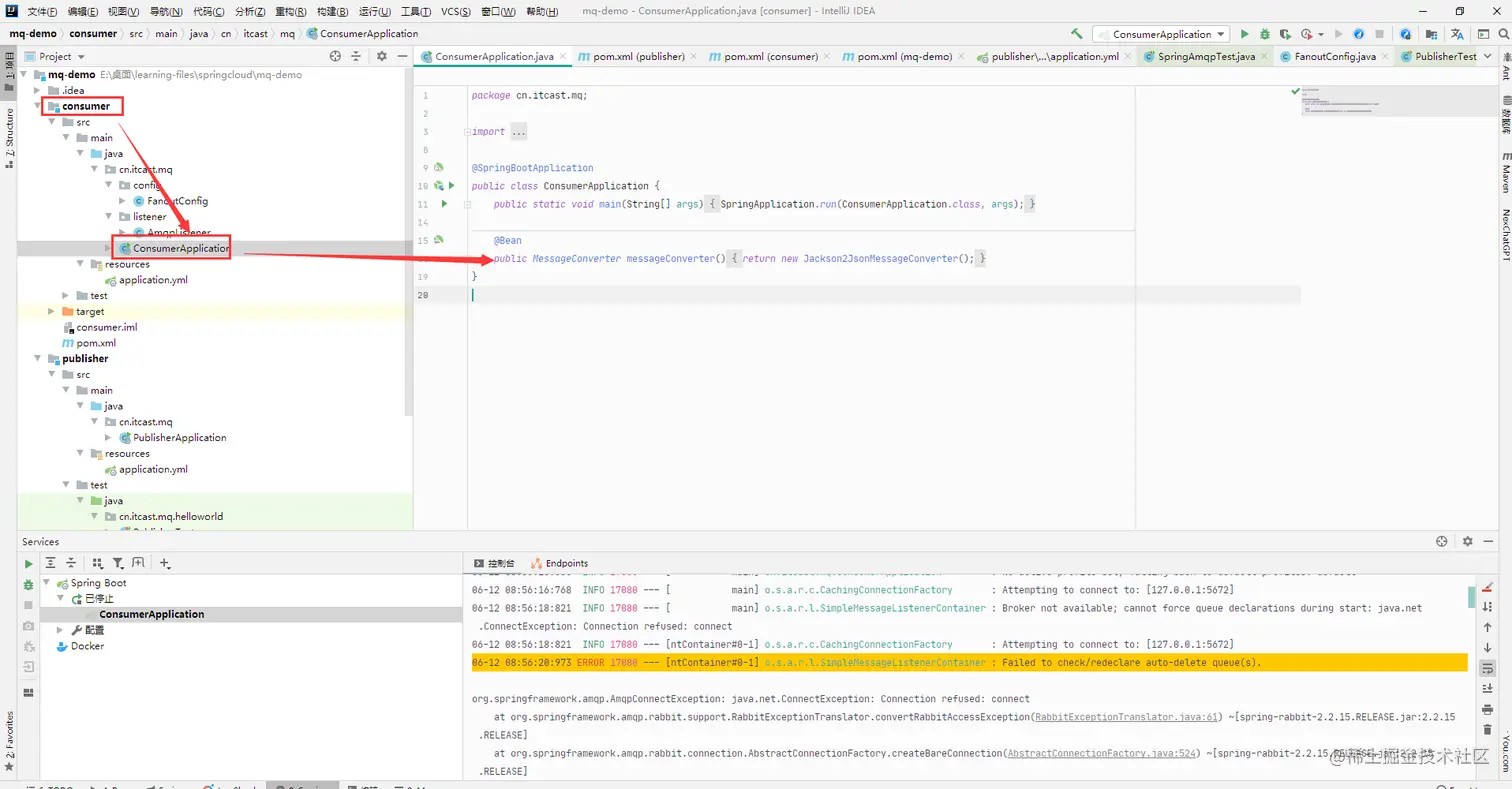Expand the .idea folder node

tap(38, 90)
